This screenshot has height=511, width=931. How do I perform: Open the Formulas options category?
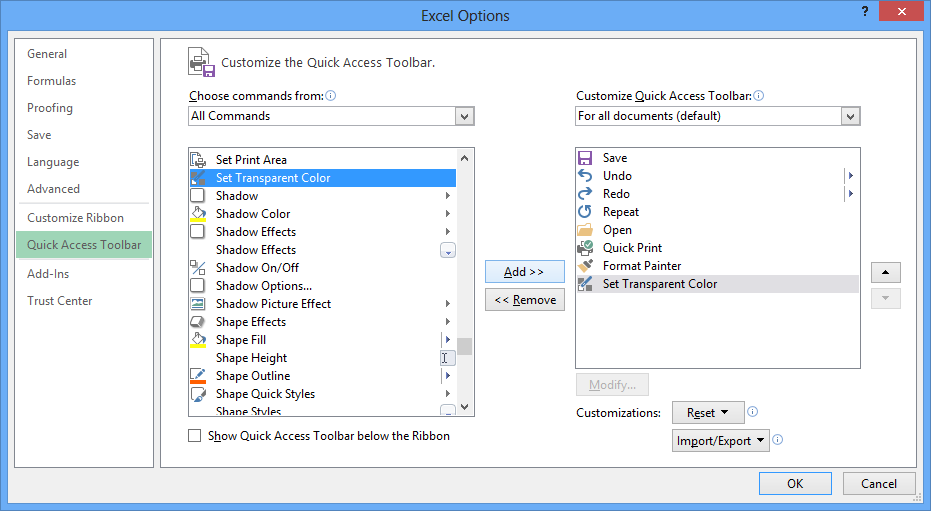tap(52, 81)
